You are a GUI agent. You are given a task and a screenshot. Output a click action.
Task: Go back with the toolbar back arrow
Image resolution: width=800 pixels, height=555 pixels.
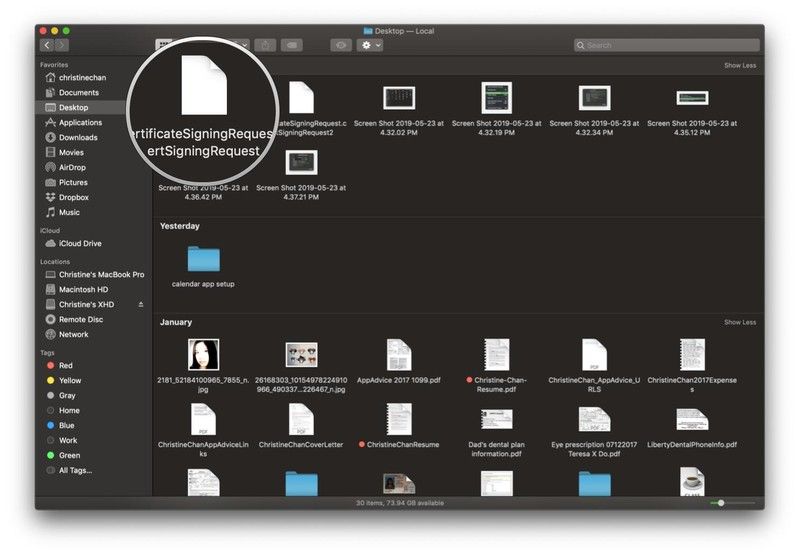point(47,45)
